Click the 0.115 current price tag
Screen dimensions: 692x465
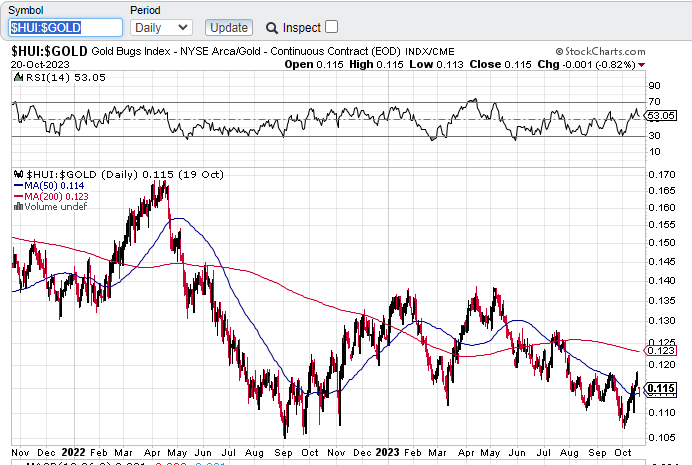661,389
